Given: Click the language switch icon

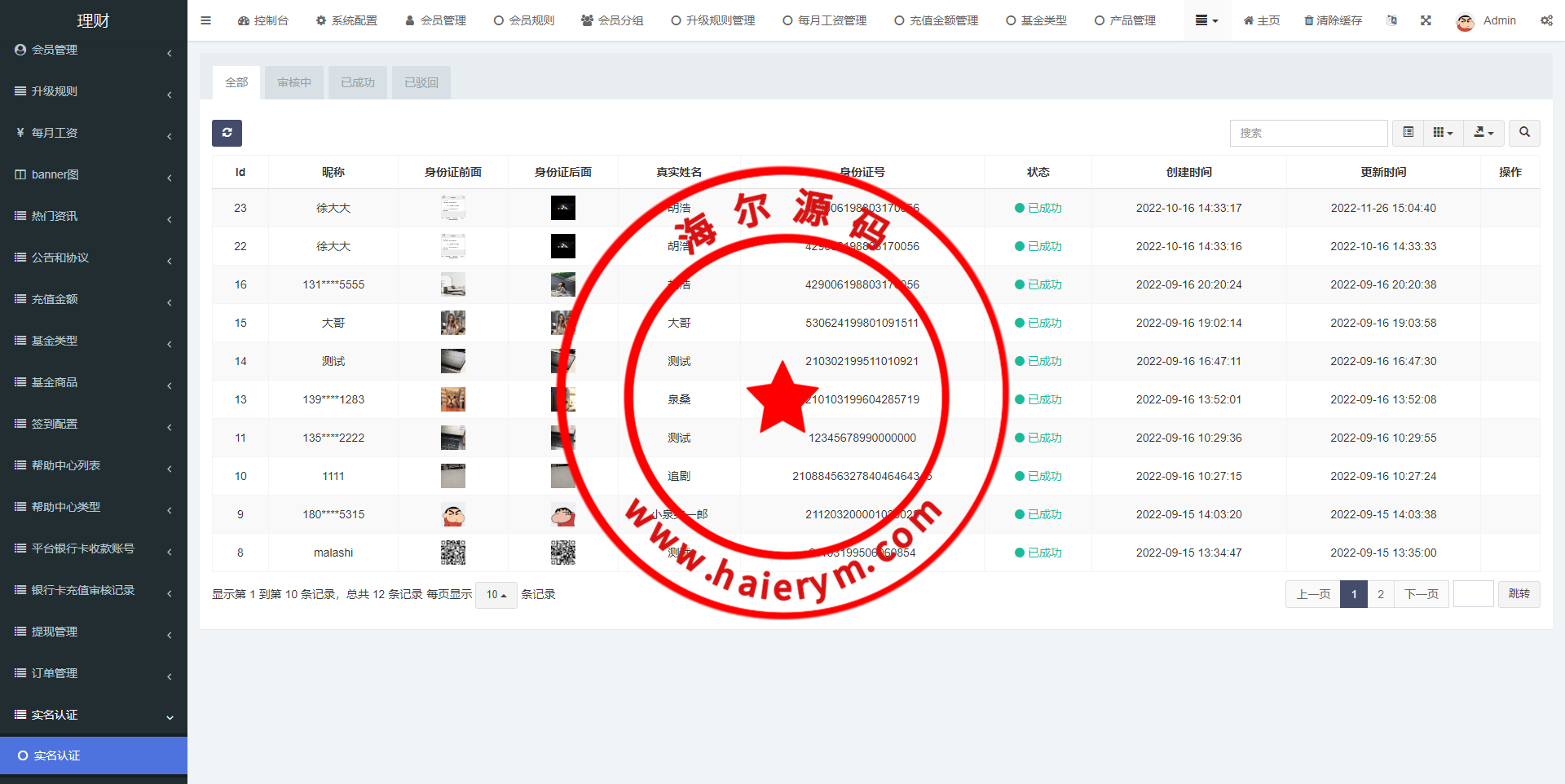Looking at the screenshot, I should (1391, 20).
